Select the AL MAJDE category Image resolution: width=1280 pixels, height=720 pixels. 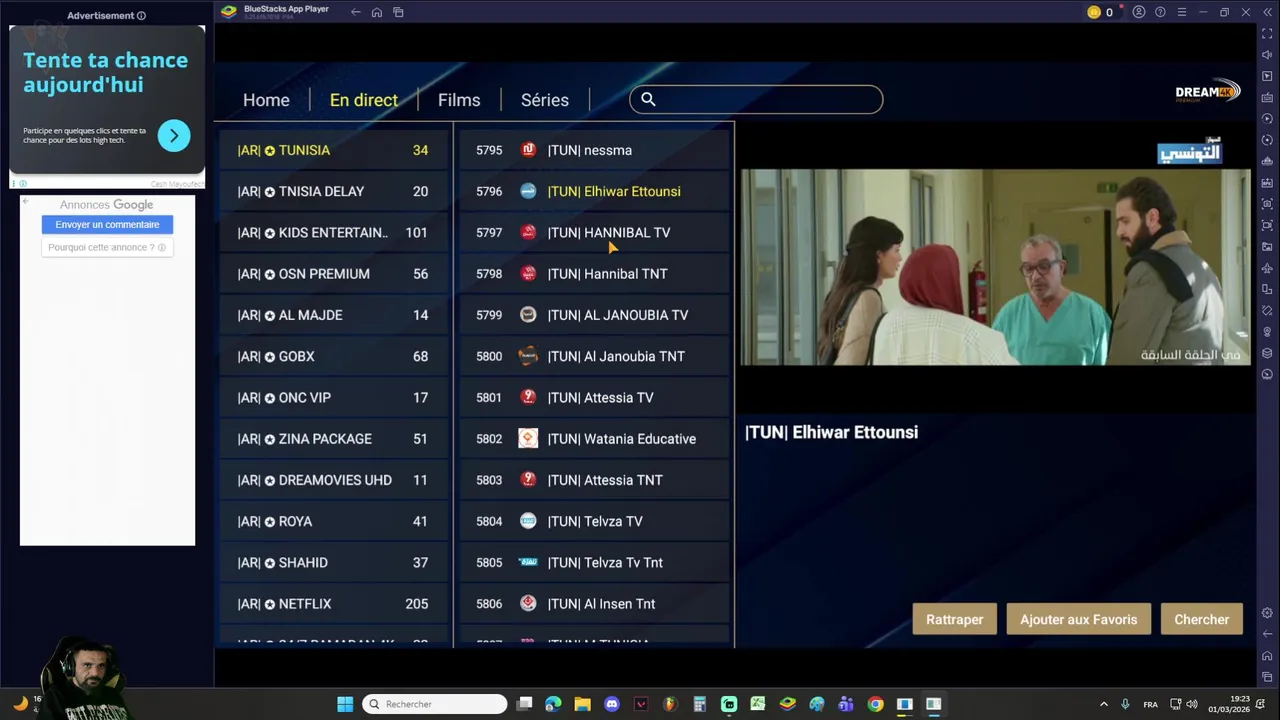pyautogui.click(x=334, y=315)
